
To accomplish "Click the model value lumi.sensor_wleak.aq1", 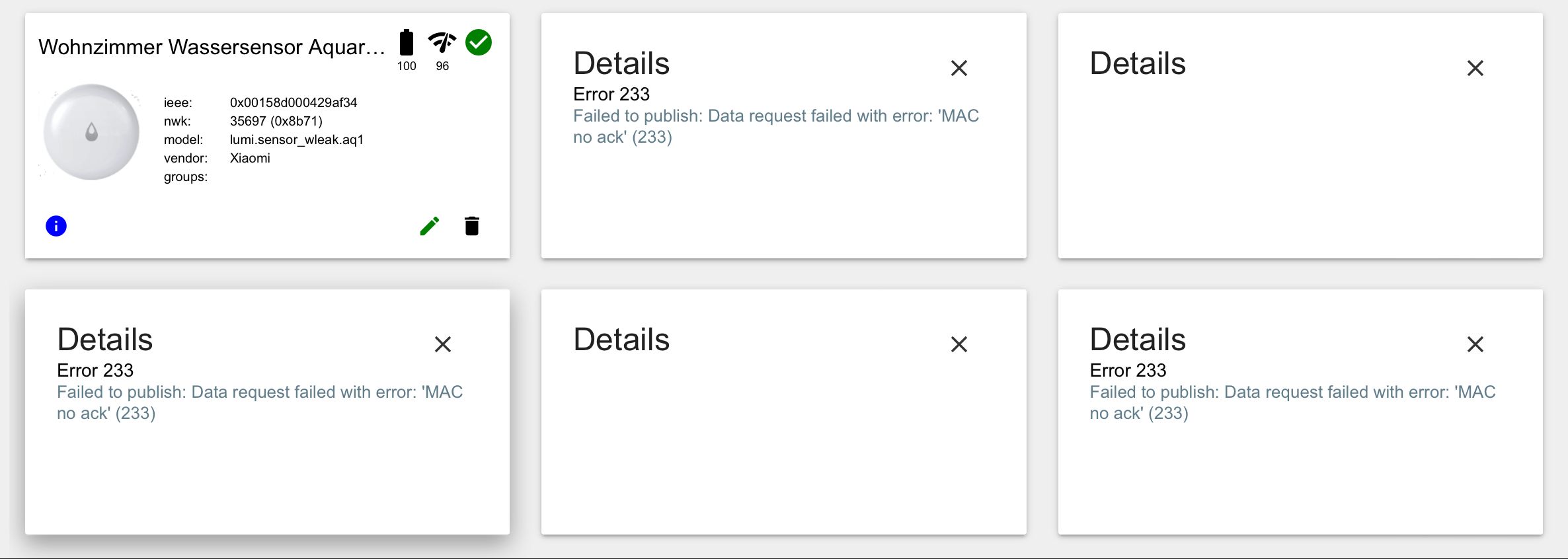I will pos(297,139).
